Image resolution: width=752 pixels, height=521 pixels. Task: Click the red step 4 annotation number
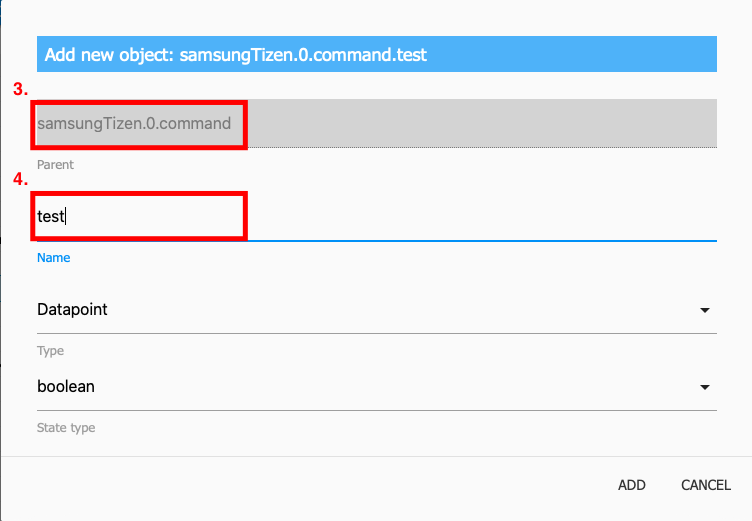(21, 179)
